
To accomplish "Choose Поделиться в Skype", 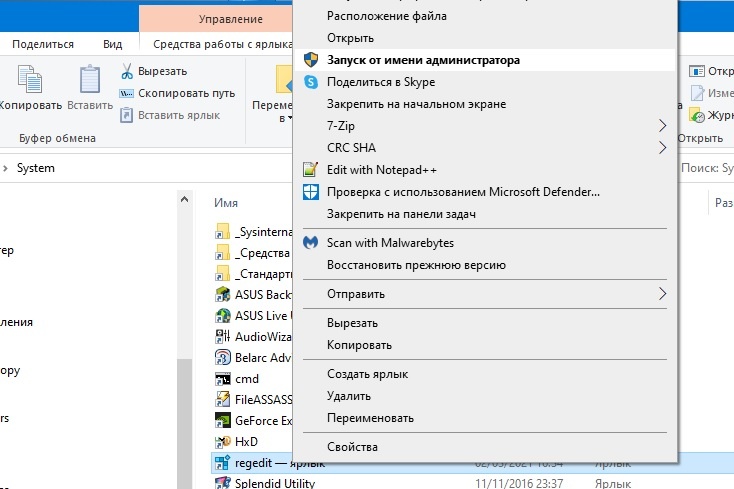I will [x=485, y=82].
